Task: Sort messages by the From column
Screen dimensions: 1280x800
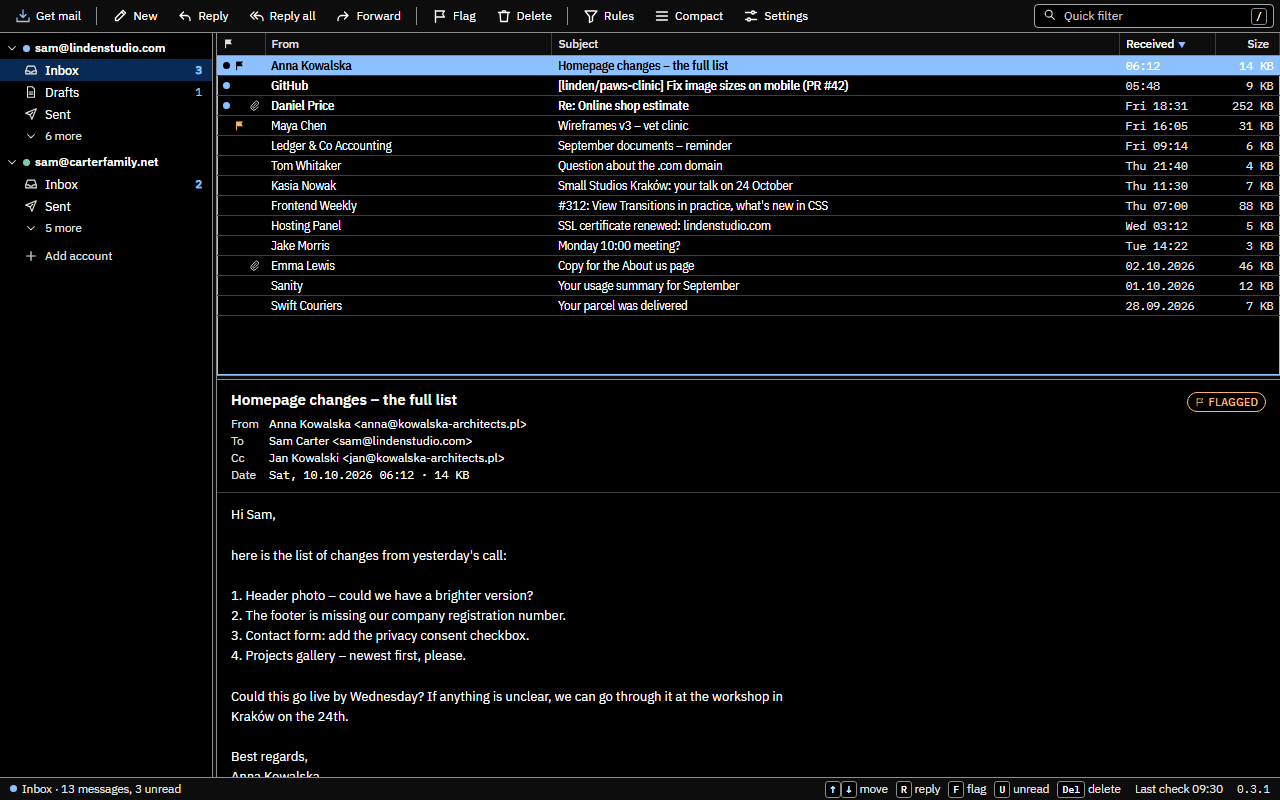Action: point(408,44)
